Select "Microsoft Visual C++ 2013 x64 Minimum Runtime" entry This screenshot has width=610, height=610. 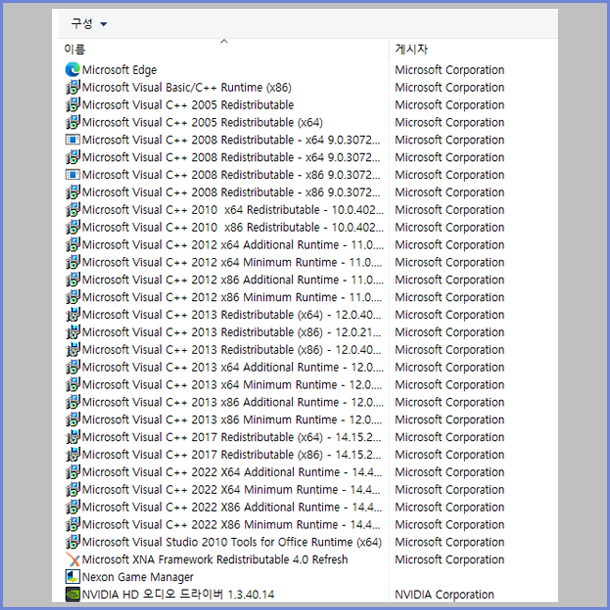(232, 384)
